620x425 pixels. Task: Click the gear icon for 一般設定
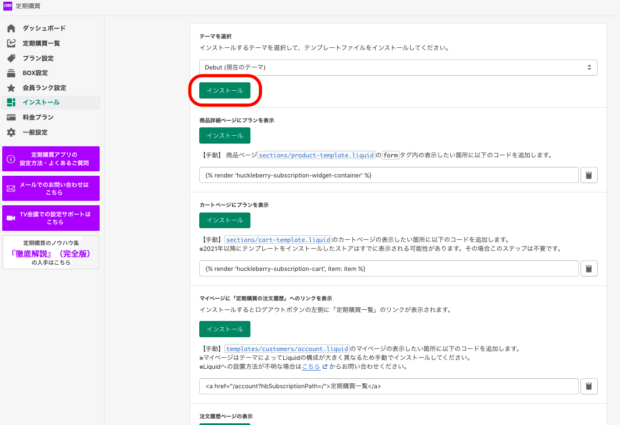pyautogui.click(x=11, y=132)
